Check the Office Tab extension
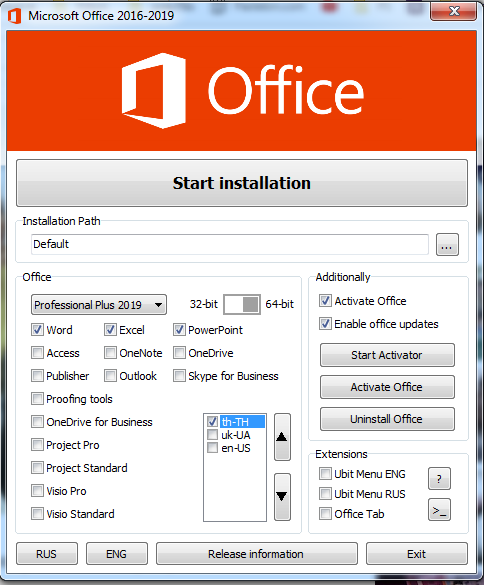This screenshot has height=585, width=484. point(325,514)
